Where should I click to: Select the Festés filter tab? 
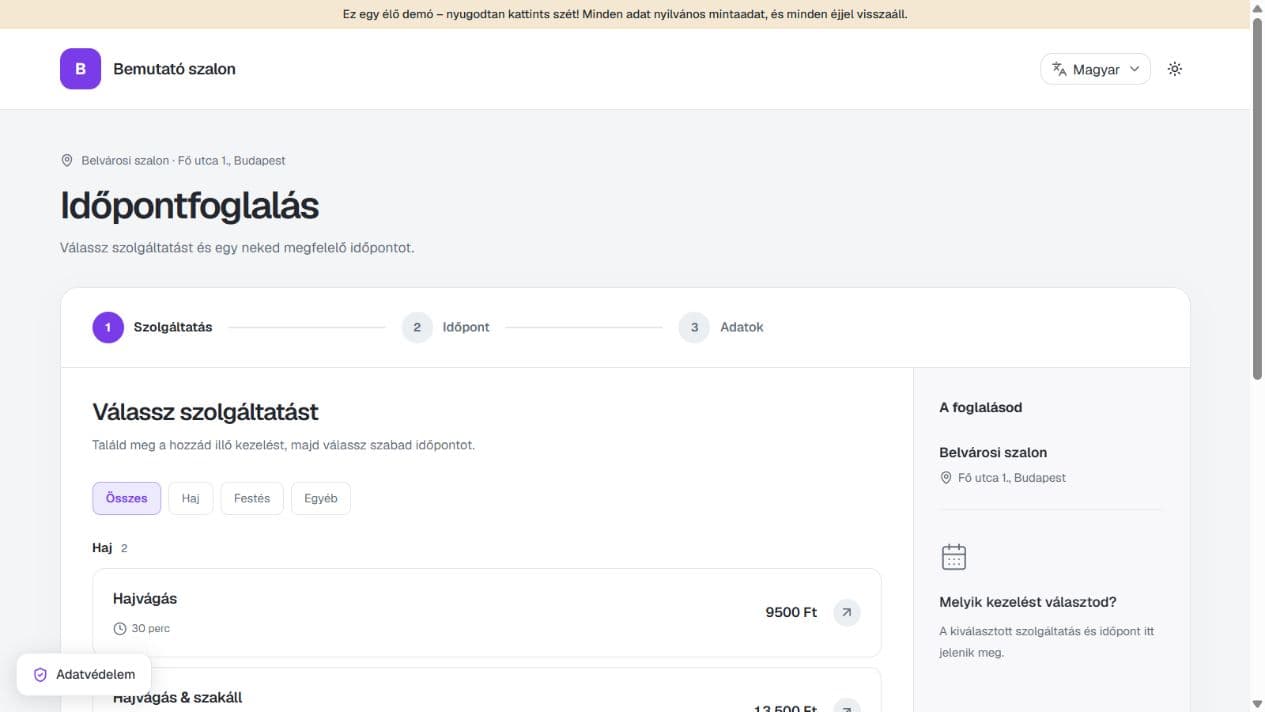(x=252, y=498)
